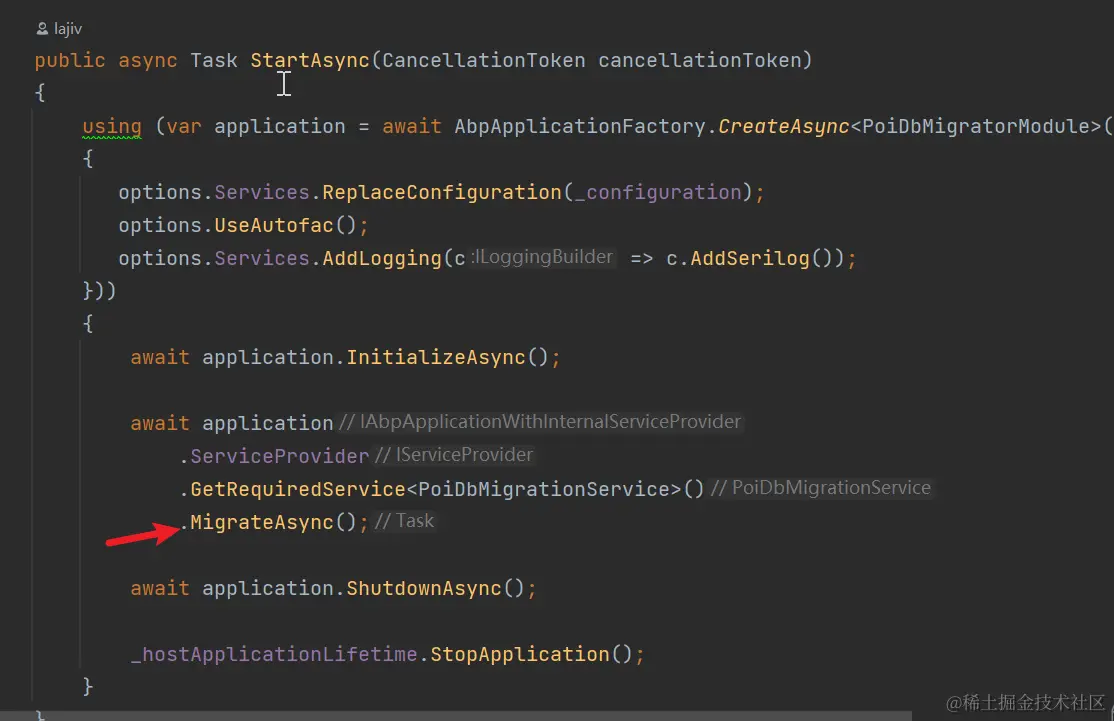The width and height of the screenshot is (1114, 721).
Task: Click the UseAutofac method call
Action: click(x=274, y=225)
